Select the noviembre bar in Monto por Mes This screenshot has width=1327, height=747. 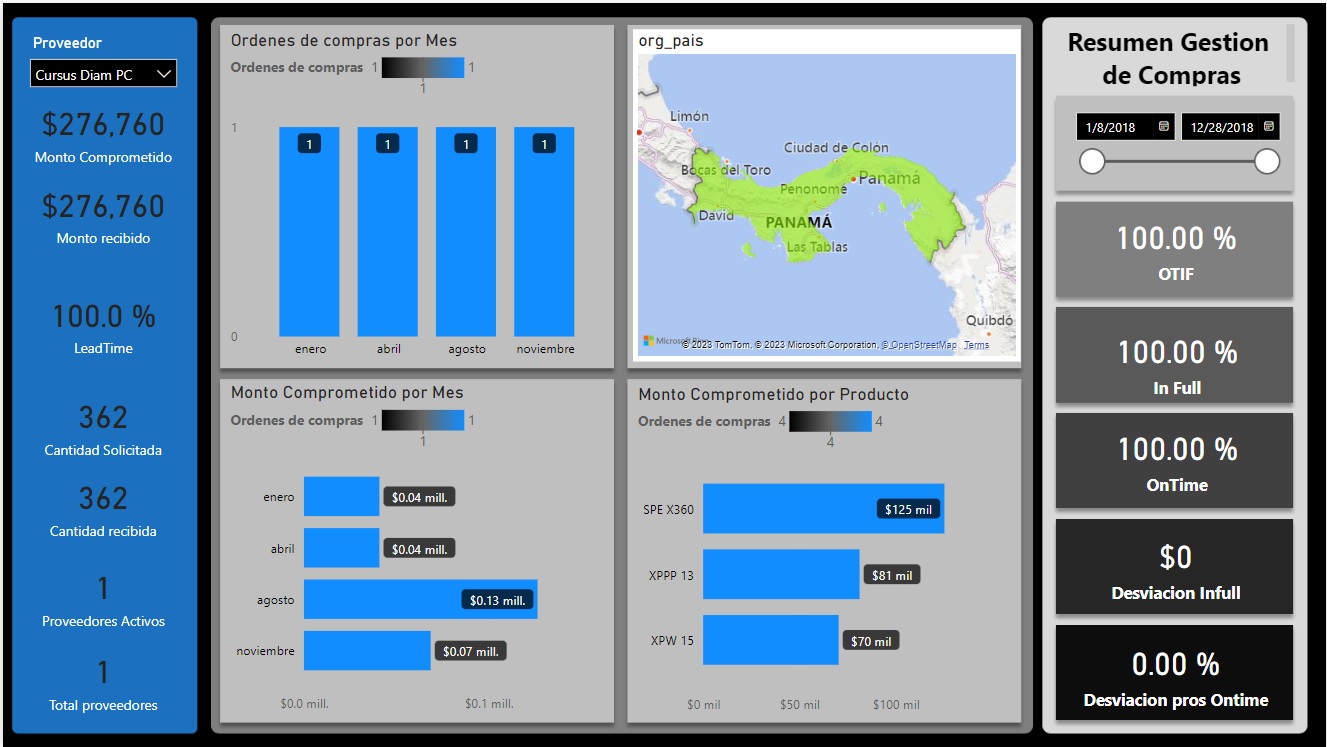click(367, 650)
